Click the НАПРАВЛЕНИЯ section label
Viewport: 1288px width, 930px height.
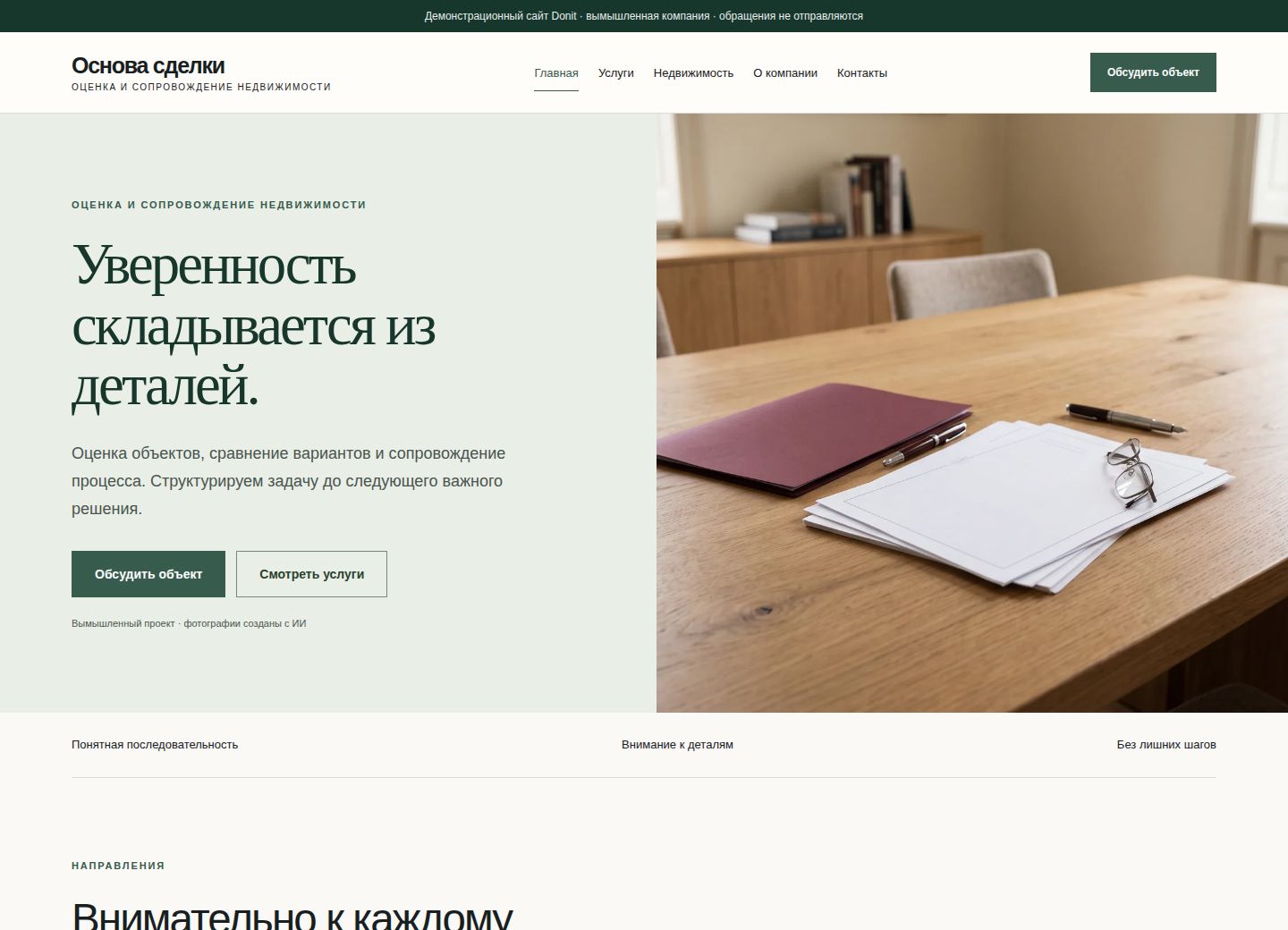(x=118, y=866)
